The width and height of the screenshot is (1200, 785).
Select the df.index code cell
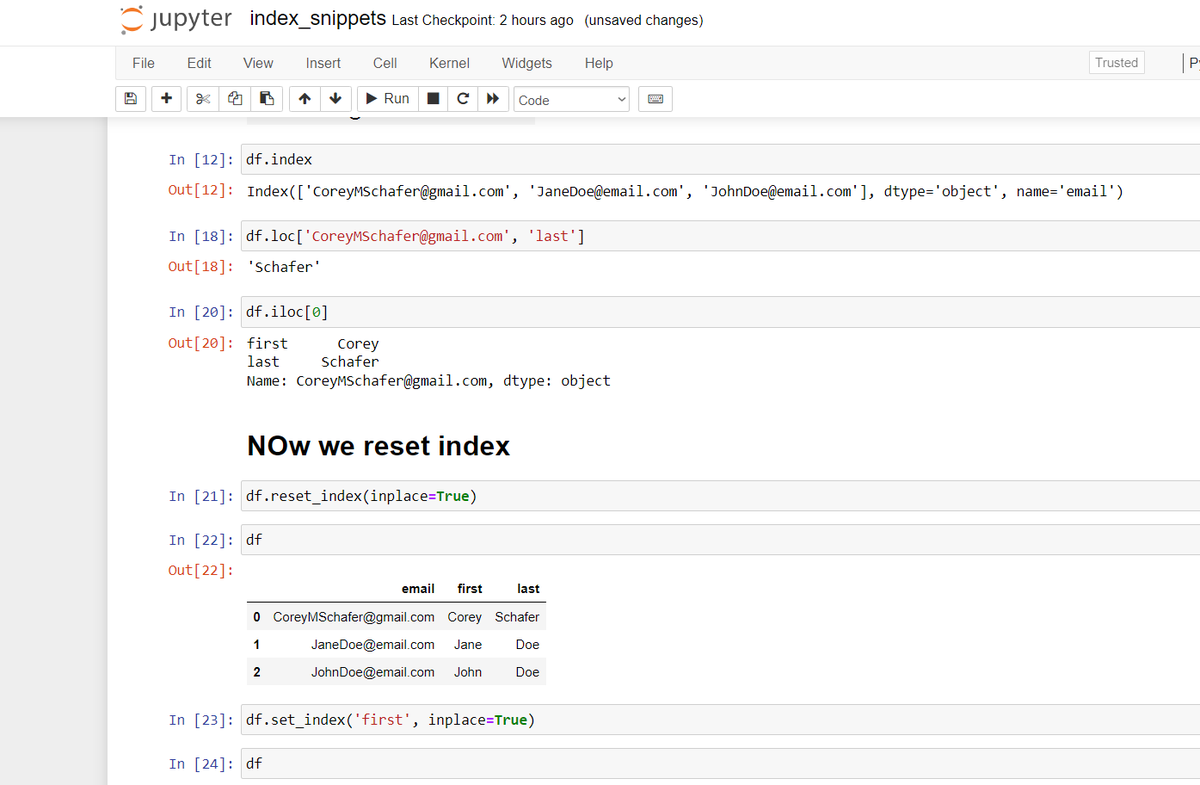coord(720,160)
